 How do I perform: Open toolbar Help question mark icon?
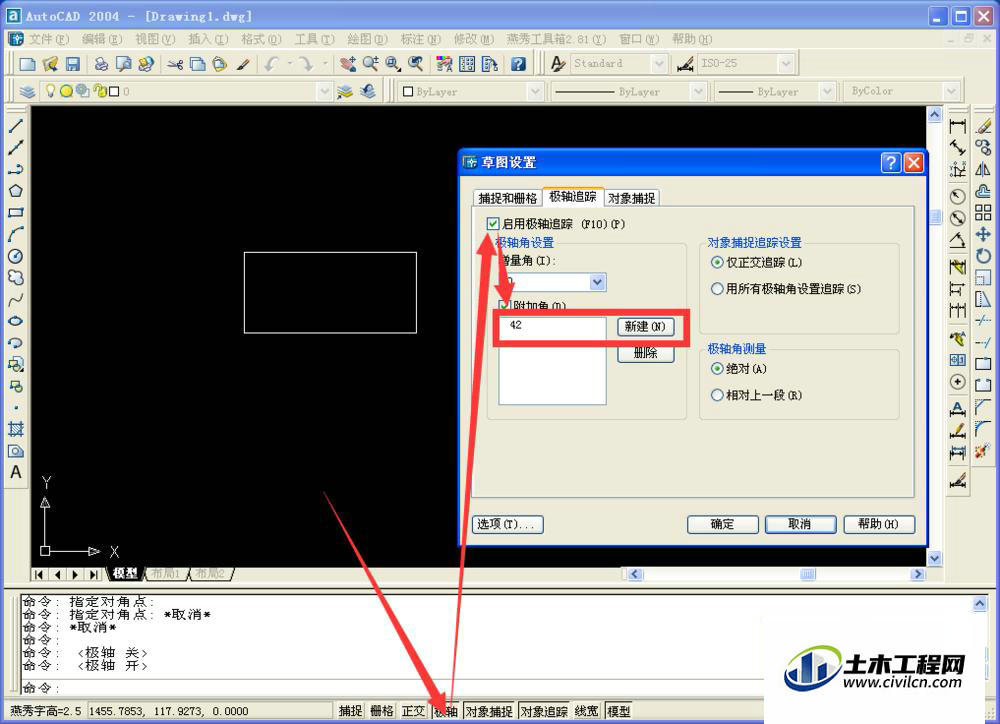[x=518, y=64]
